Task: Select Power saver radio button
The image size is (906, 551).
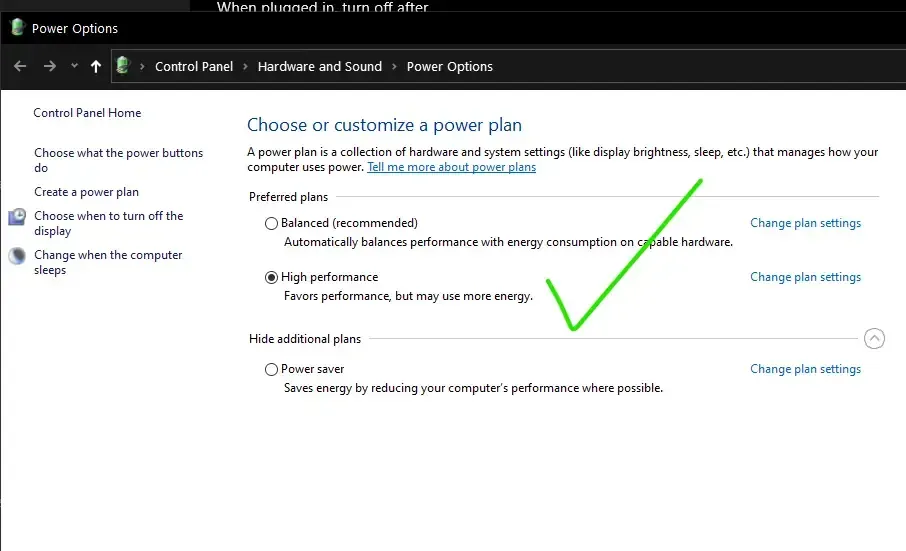Action: (x=271, y=369)
